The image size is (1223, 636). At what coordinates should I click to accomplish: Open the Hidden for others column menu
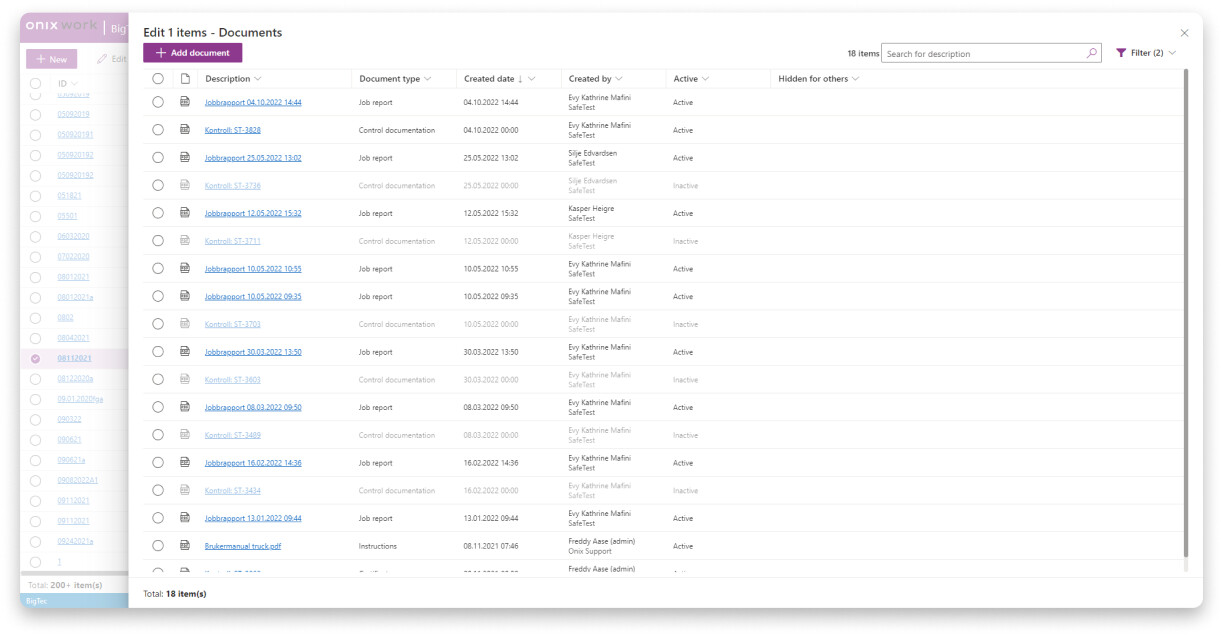pos(855,79)
